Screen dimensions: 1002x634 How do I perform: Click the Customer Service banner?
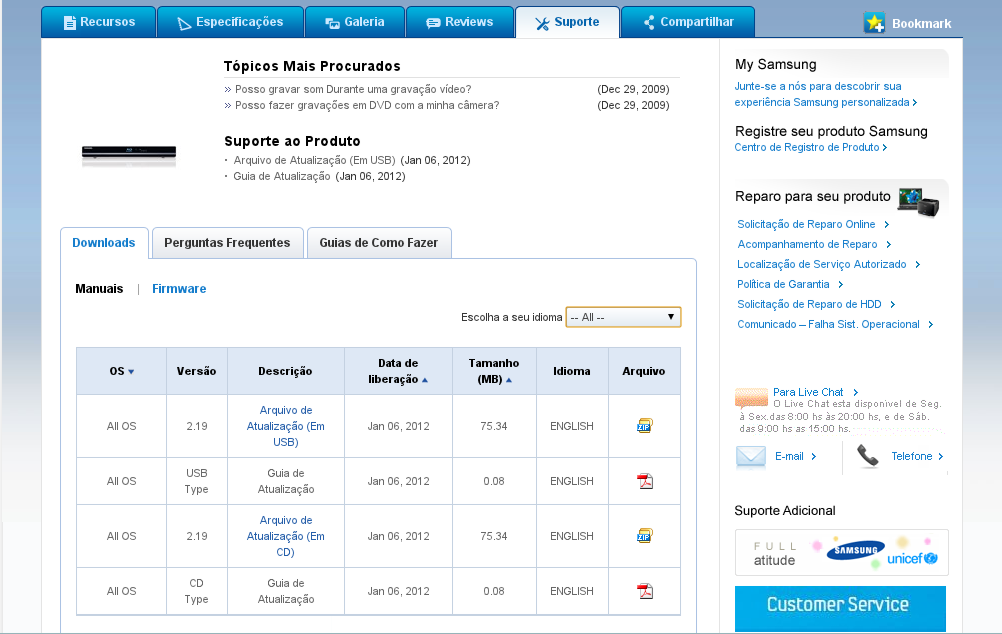tap(840, 608)
